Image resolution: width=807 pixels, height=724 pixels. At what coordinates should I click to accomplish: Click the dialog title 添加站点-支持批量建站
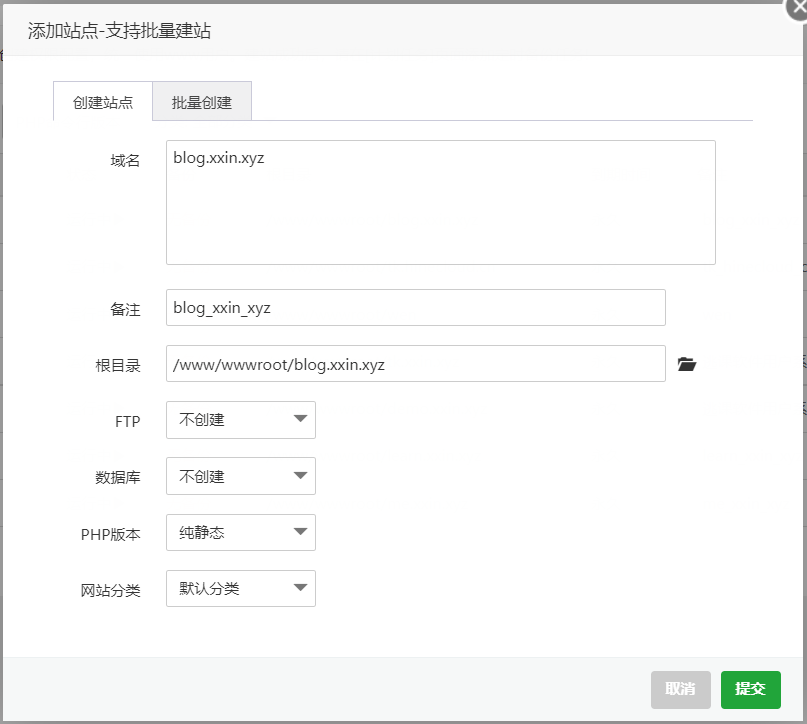coord(119,31)
